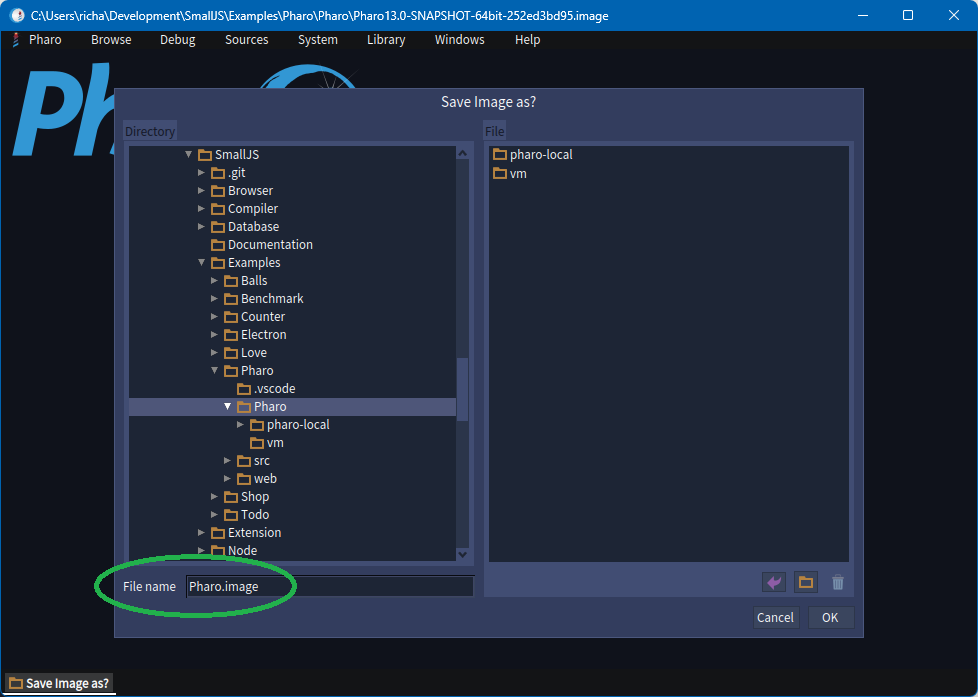This screenshot has width=978, height=697.
Task: Click the Directory tree scrollbar up arrow
Action: click(x=462, y=153)
